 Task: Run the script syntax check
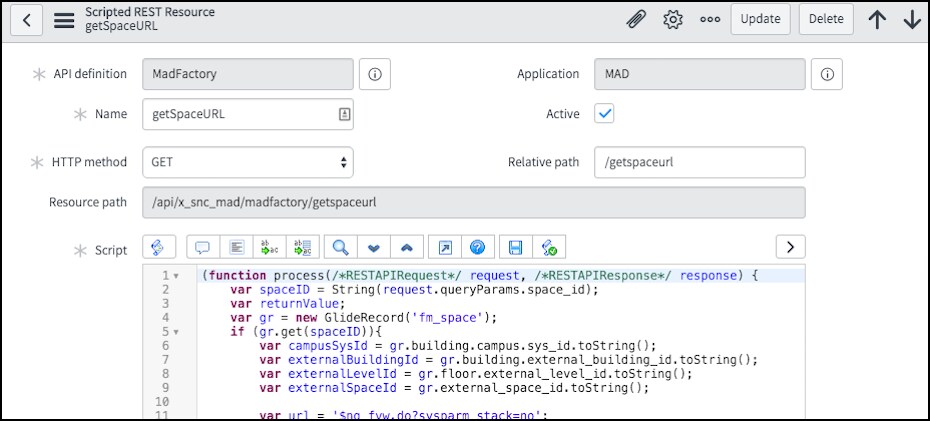pyautogui.click(x=549, y=247)
